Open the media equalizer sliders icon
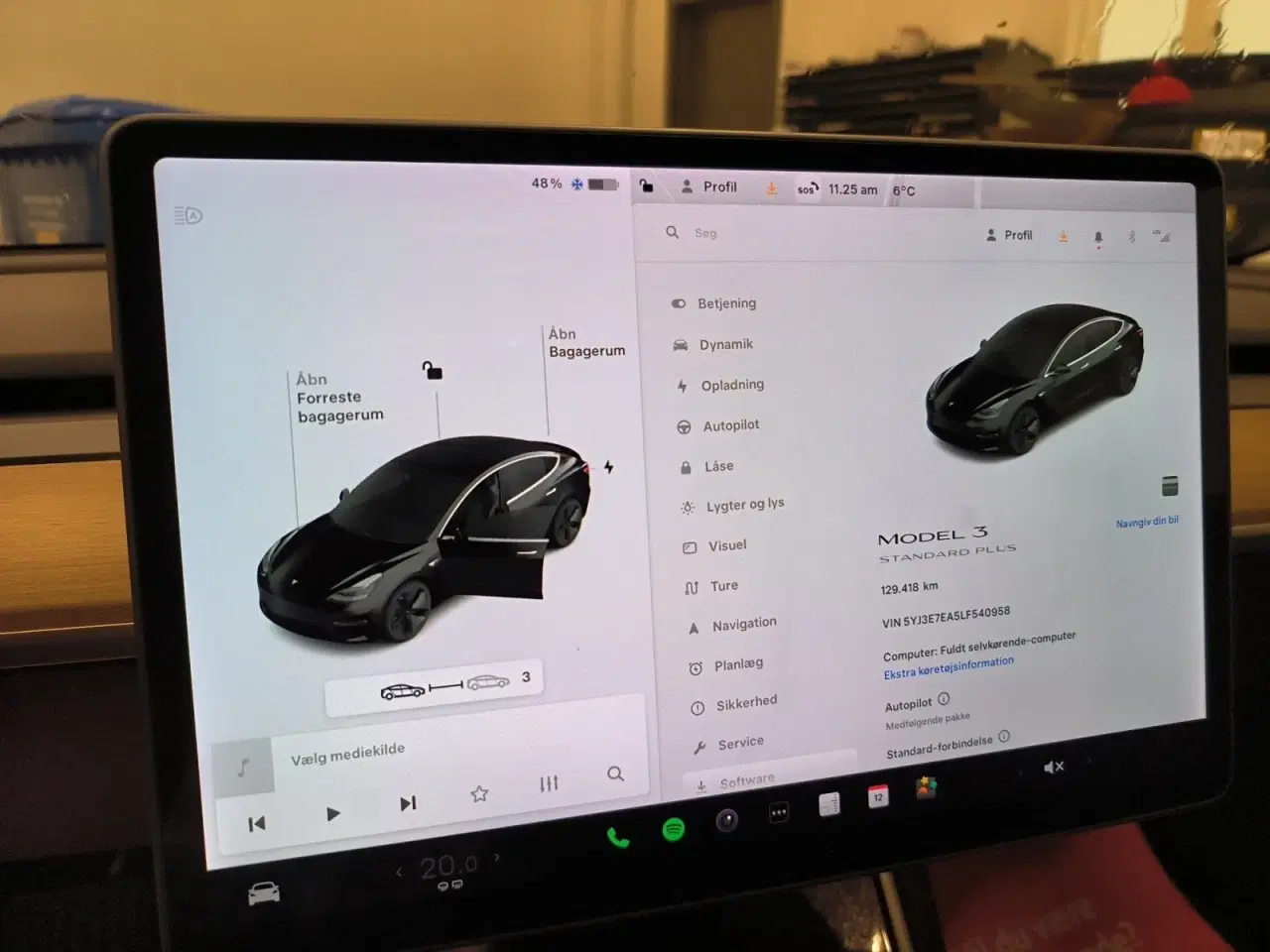The width and height of the screenshot is (1270, 952). pos(549,783)
